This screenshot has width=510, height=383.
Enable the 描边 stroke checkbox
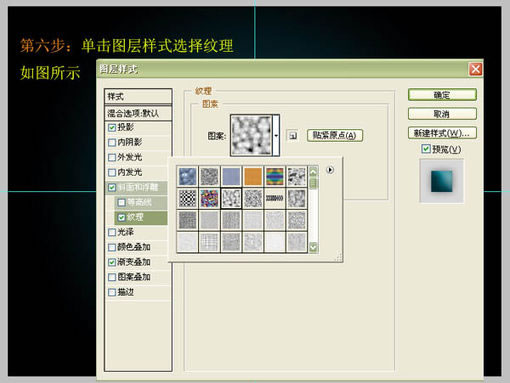[112, 292]
